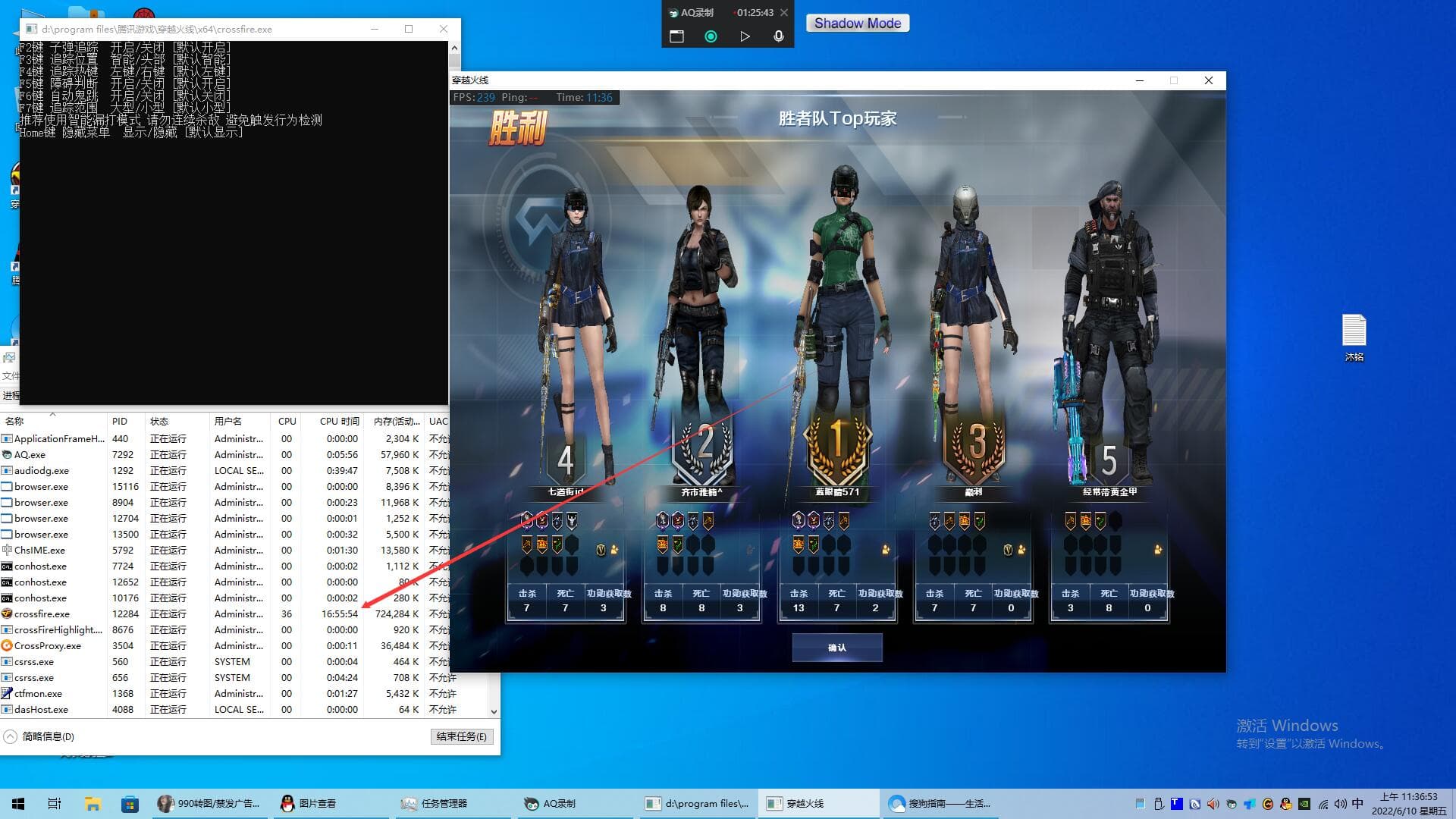
Task: Click the CrossProxy.exe process icon
Action: click(x=7, y=645)
